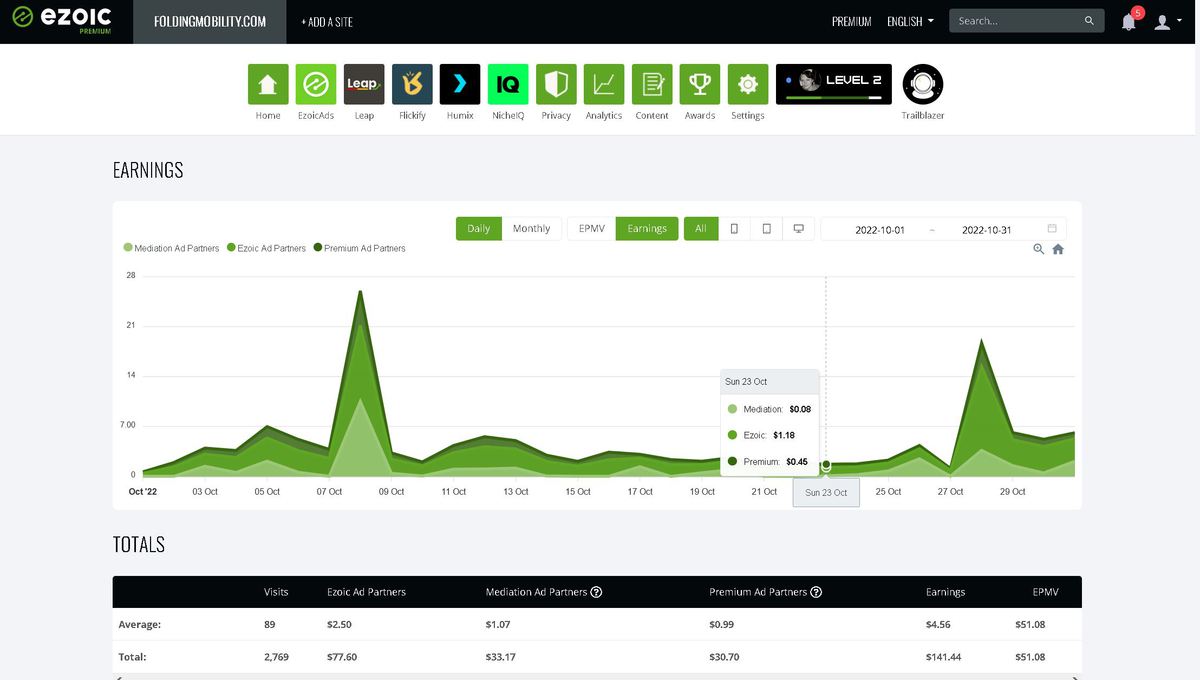Reset chart with the home icon
1200x680 pixels.
click(1058, 249)
